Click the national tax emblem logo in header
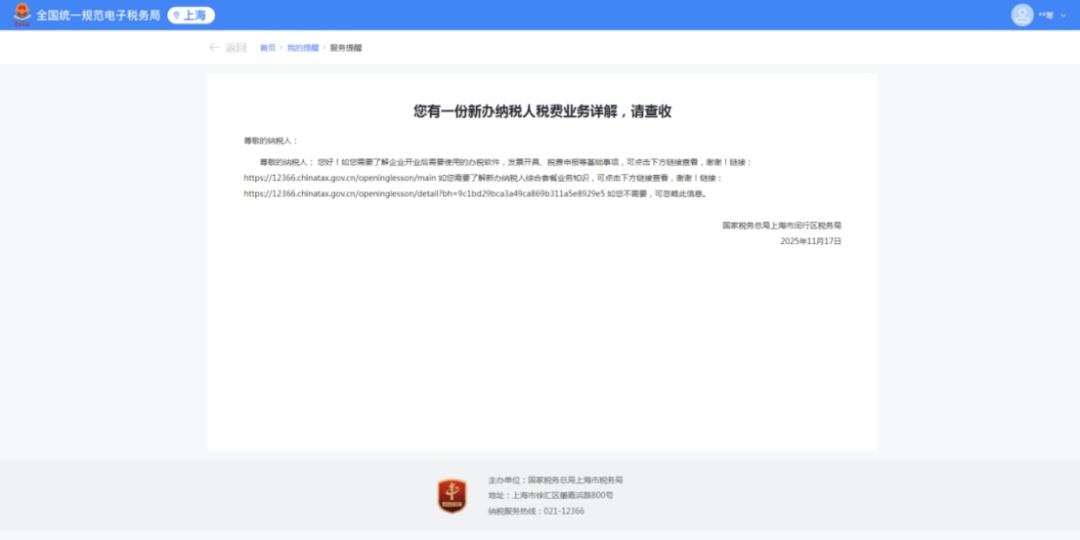This screenshot has height=540, width=1080. pos(22,15)
